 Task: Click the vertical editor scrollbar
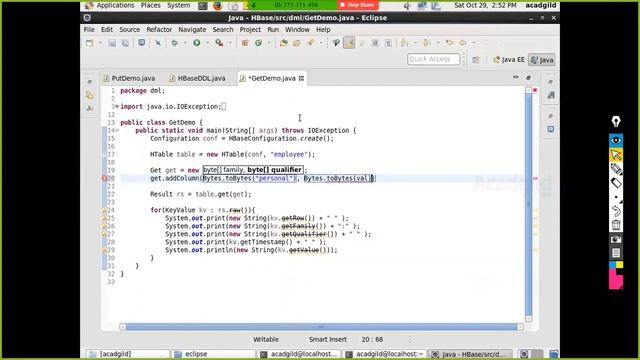coord(529,204)
